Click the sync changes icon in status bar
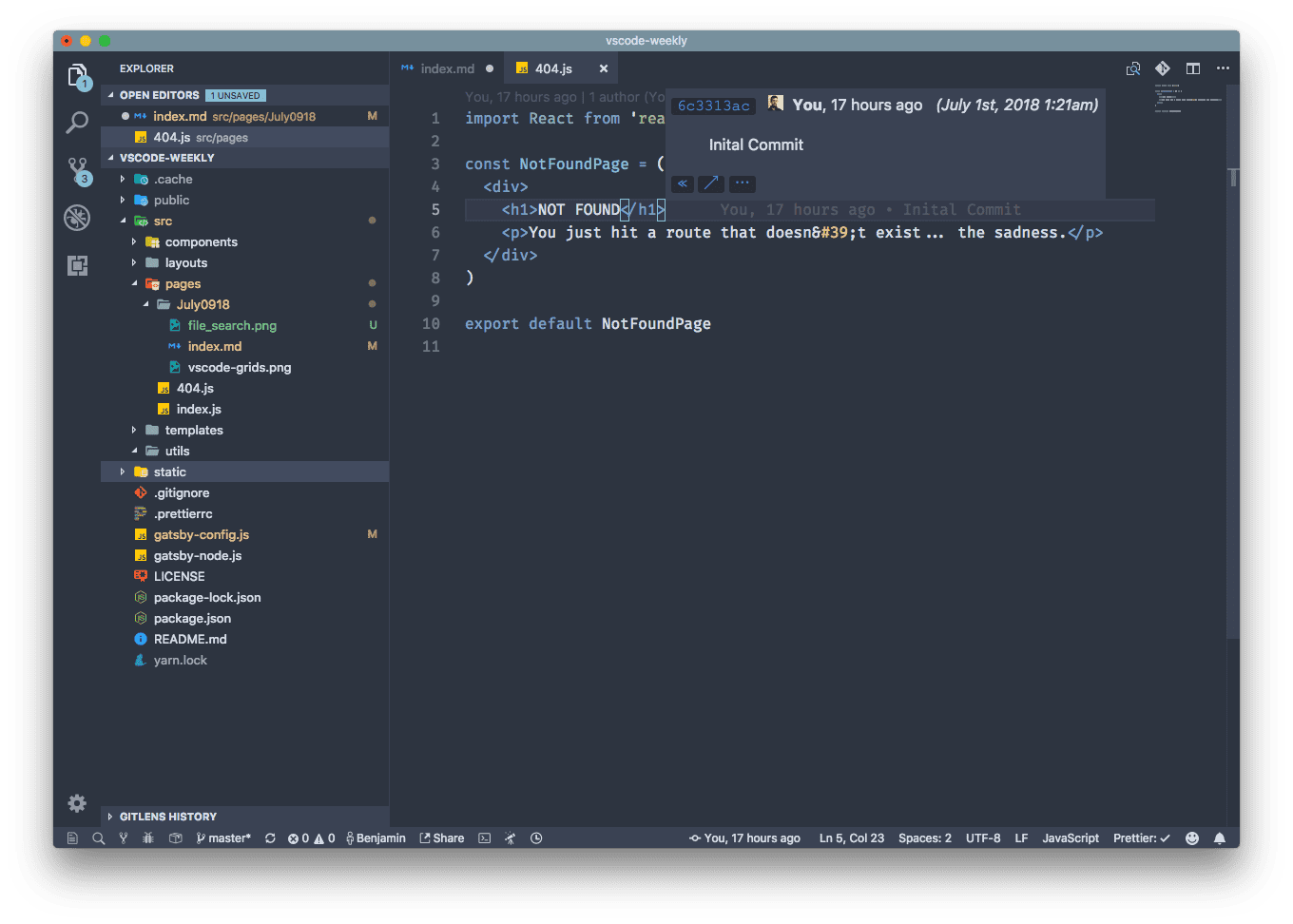This screenshot has width=1293, height=924. coord(270,838)
